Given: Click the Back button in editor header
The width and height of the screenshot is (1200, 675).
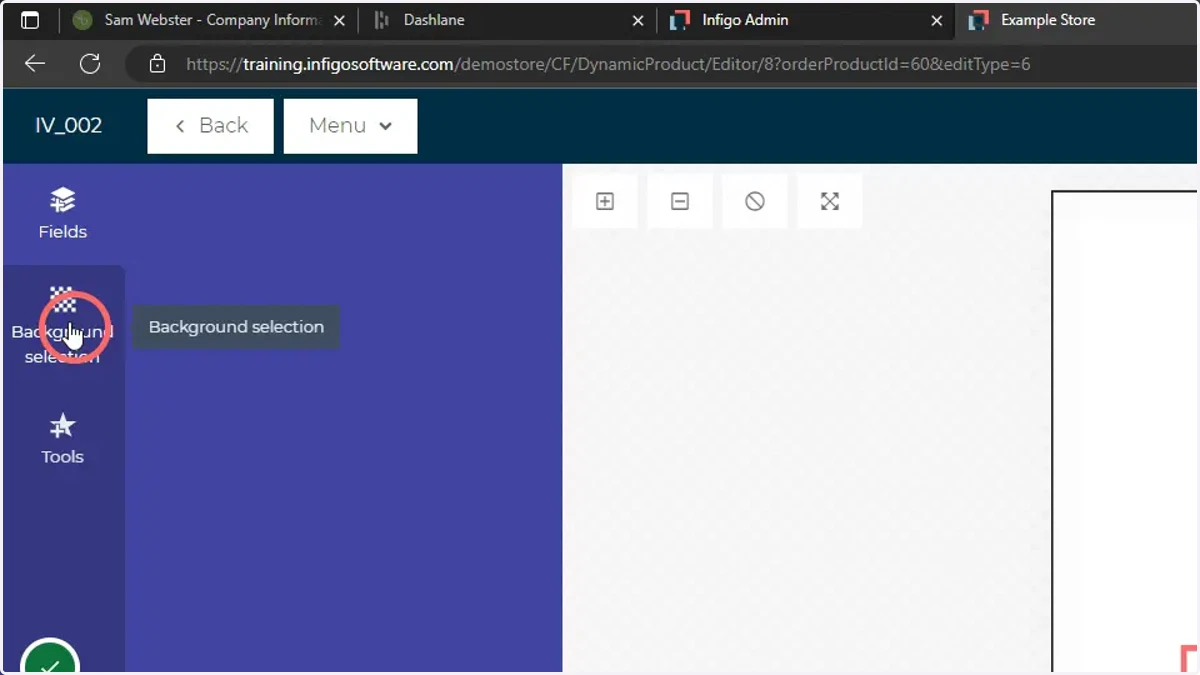Looking at the screenshot, I should point(210,125).
